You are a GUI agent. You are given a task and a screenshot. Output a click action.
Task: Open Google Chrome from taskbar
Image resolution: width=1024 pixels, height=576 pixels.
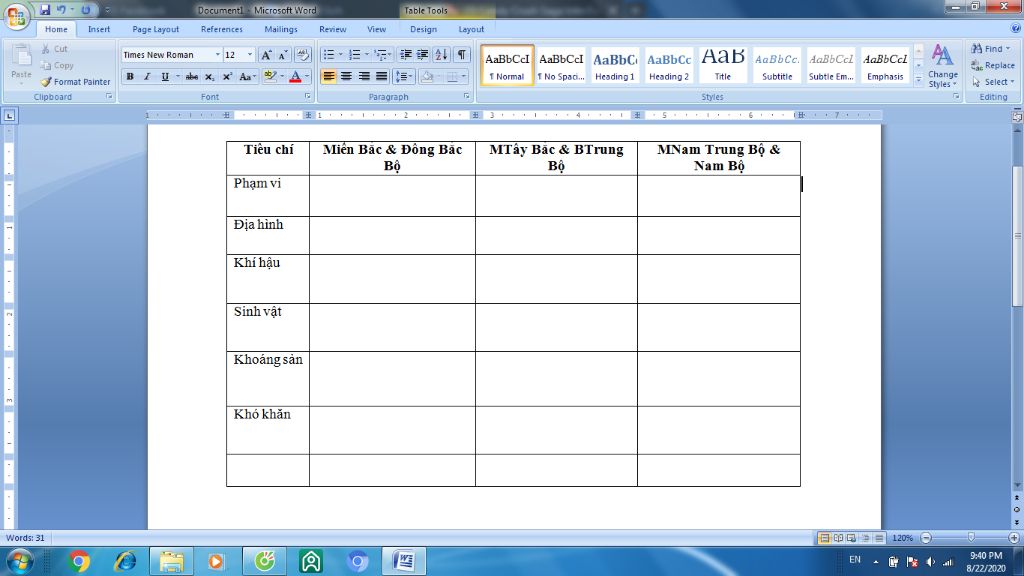coord(79,562)
